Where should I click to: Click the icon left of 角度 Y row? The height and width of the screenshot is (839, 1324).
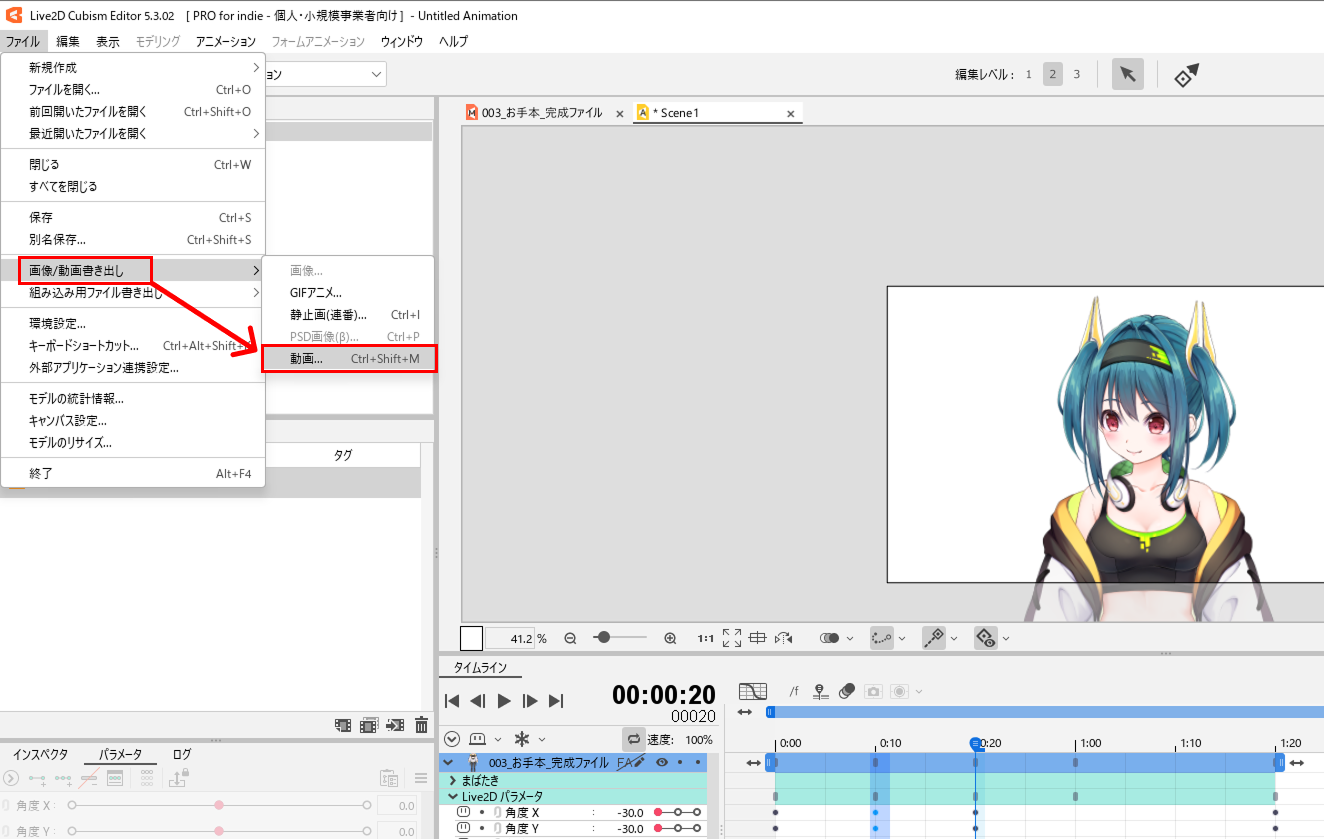click(463, 828)
